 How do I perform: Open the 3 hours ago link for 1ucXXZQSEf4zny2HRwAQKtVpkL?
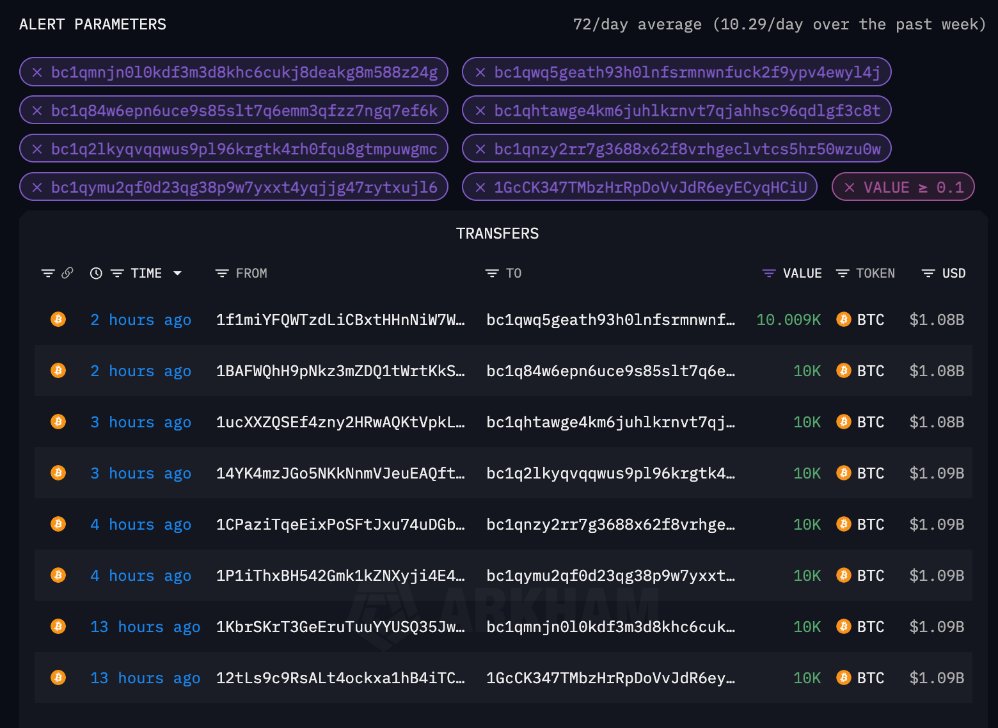[141, 422]
